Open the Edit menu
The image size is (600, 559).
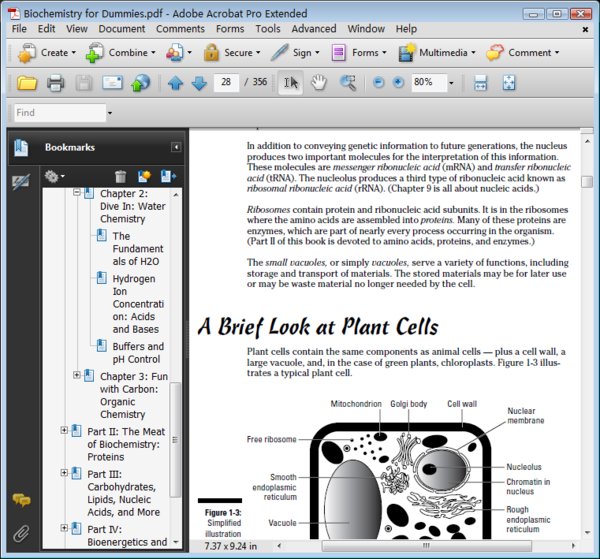(46, 29)
